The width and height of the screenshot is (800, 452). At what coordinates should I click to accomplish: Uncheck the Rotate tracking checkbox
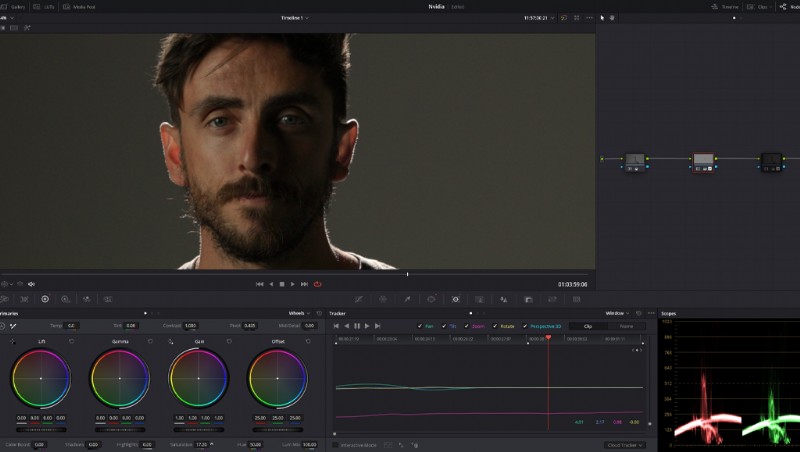pyautogui.click(x=495, y=326)
